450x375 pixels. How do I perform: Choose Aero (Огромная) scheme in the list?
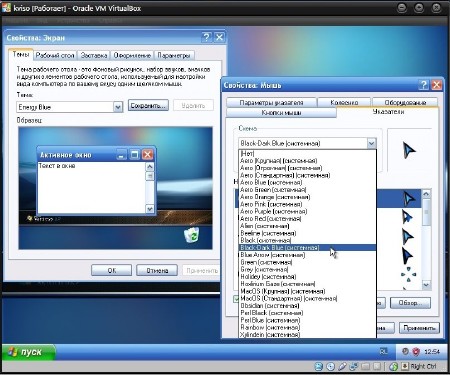click(x=307, y=168)
